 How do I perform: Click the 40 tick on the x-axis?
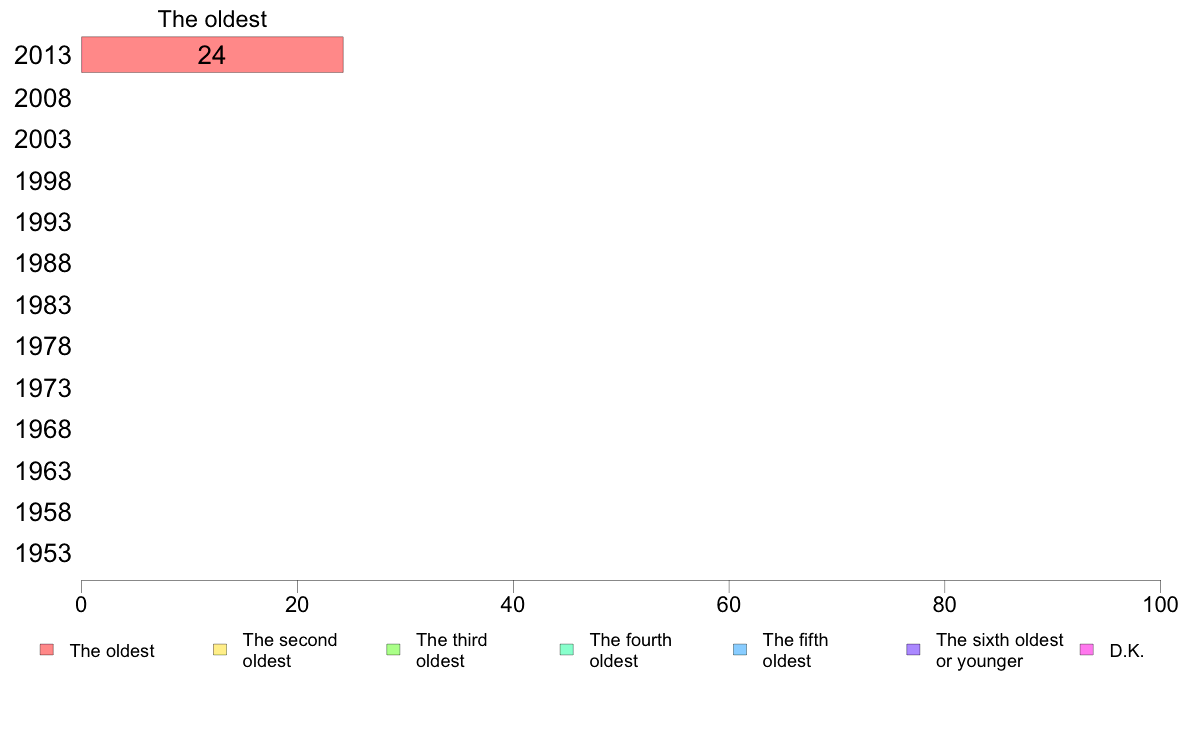513,604
